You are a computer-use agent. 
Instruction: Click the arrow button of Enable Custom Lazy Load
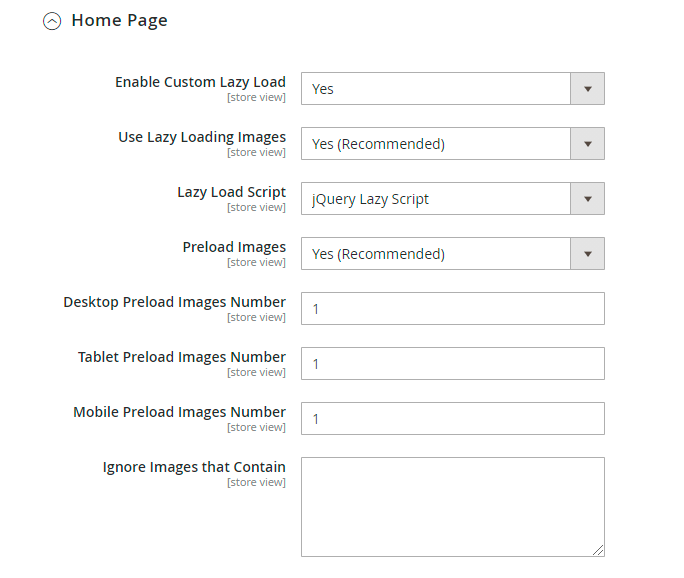pyautogui.click(x=587, y=89)
